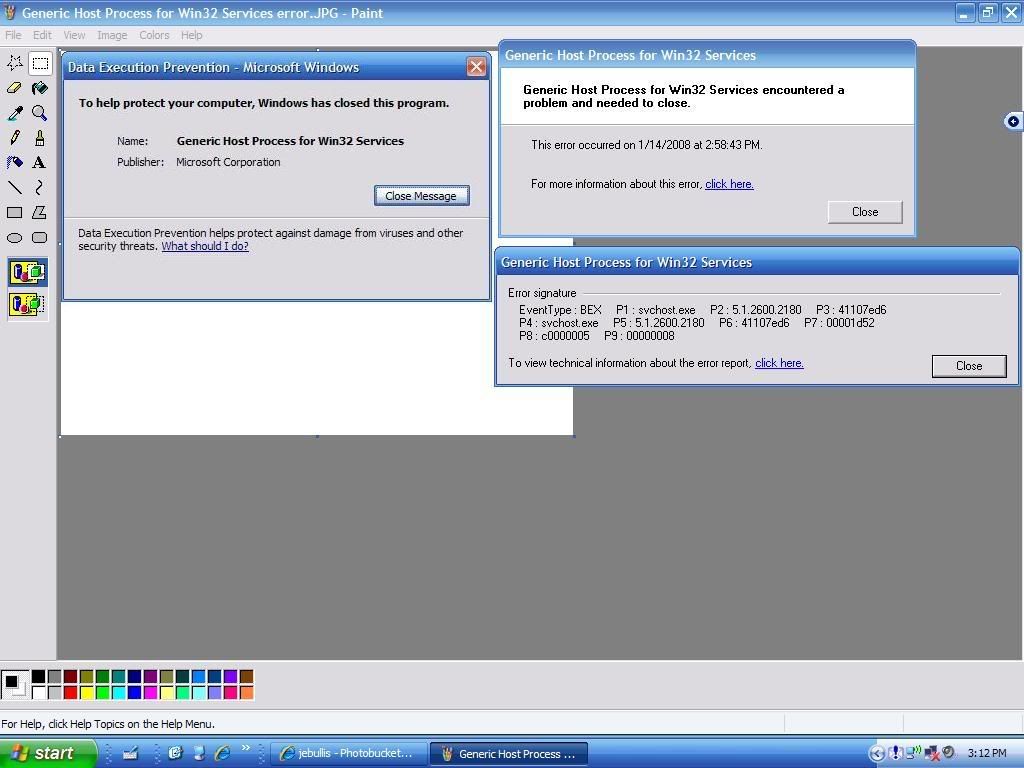Pick the Eraser tool
Image resolution: width=1024 pixels, height=768 pixels.
pos(14,88)
